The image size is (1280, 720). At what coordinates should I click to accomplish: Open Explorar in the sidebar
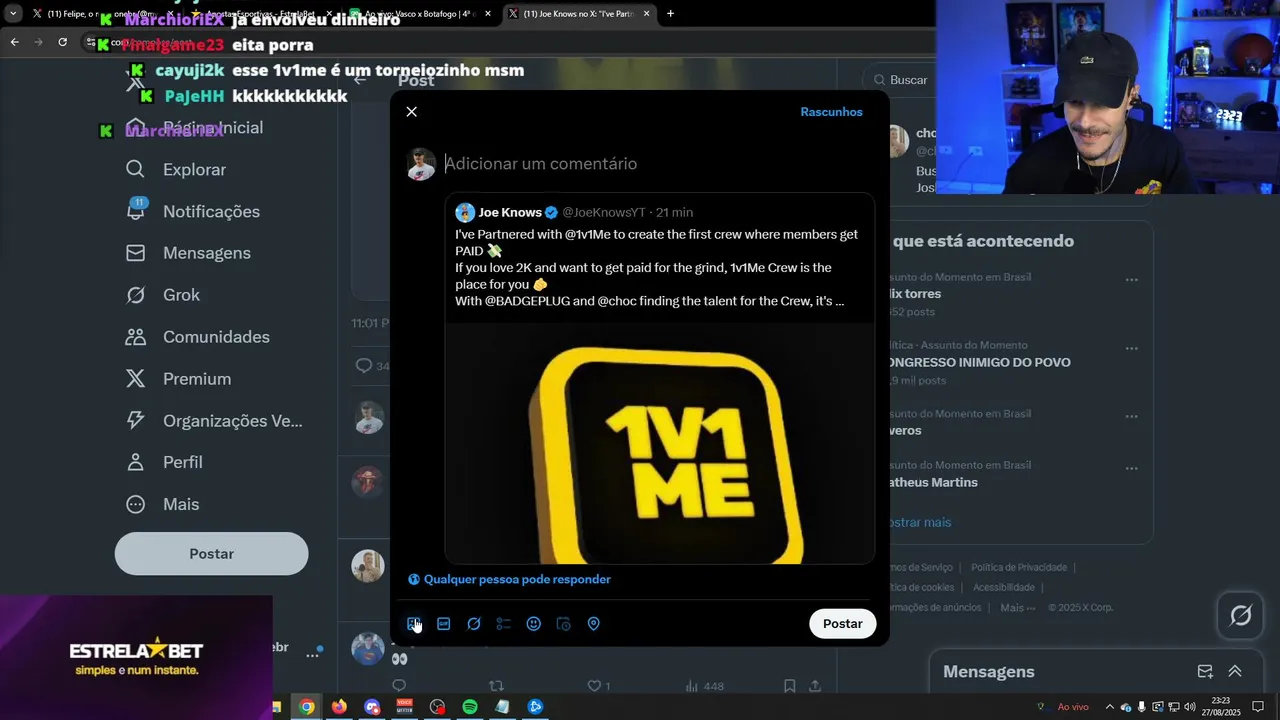tap(176, 170)
